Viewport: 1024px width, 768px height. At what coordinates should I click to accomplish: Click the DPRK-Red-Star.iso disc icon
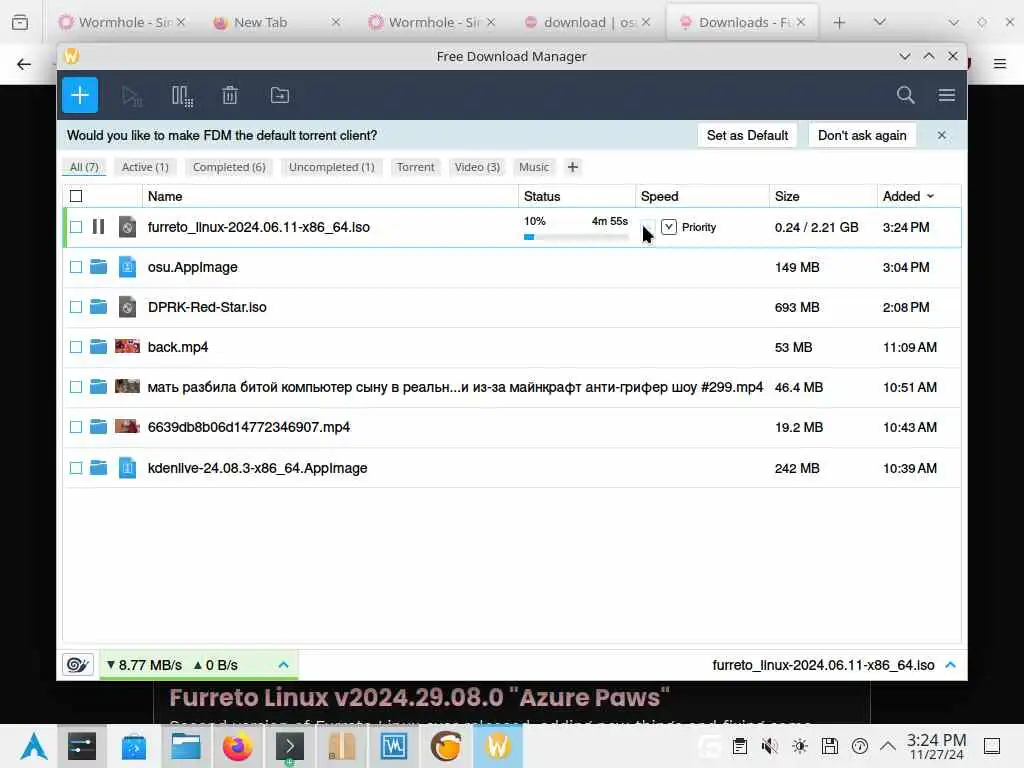(127, 306)
